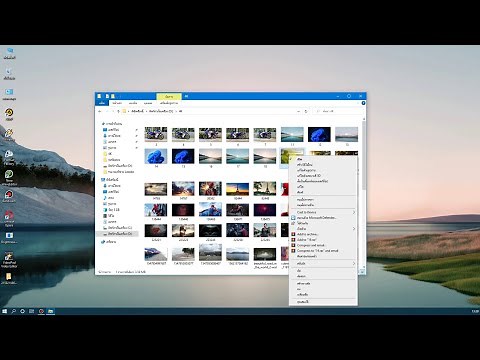Open the highlighted Picture Tools Manage tab
This screenshot has height=360, width=480.
[x=169, y=96]
